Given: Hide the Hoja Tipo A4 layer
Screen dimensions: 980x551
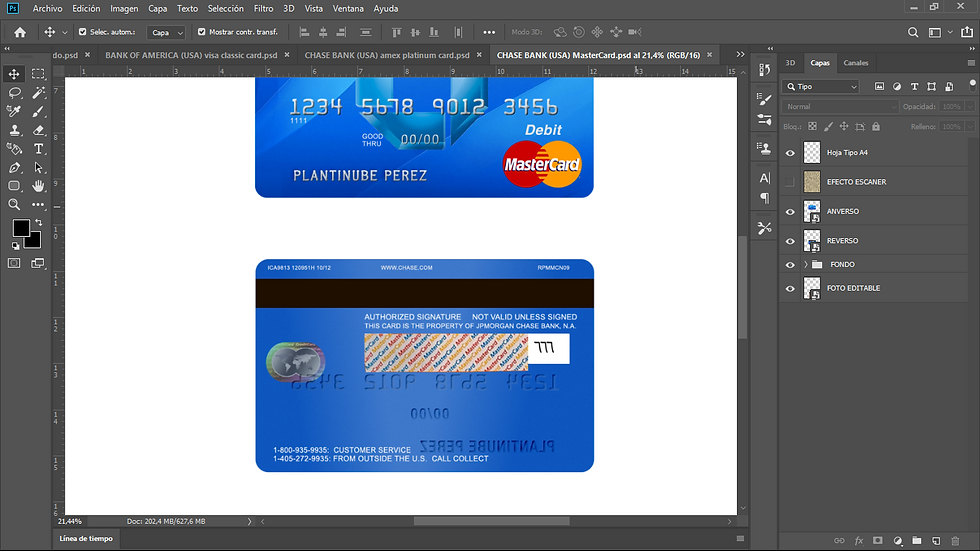Looking at the screenshot, I should pyautogui.click(x=790, y=153).
